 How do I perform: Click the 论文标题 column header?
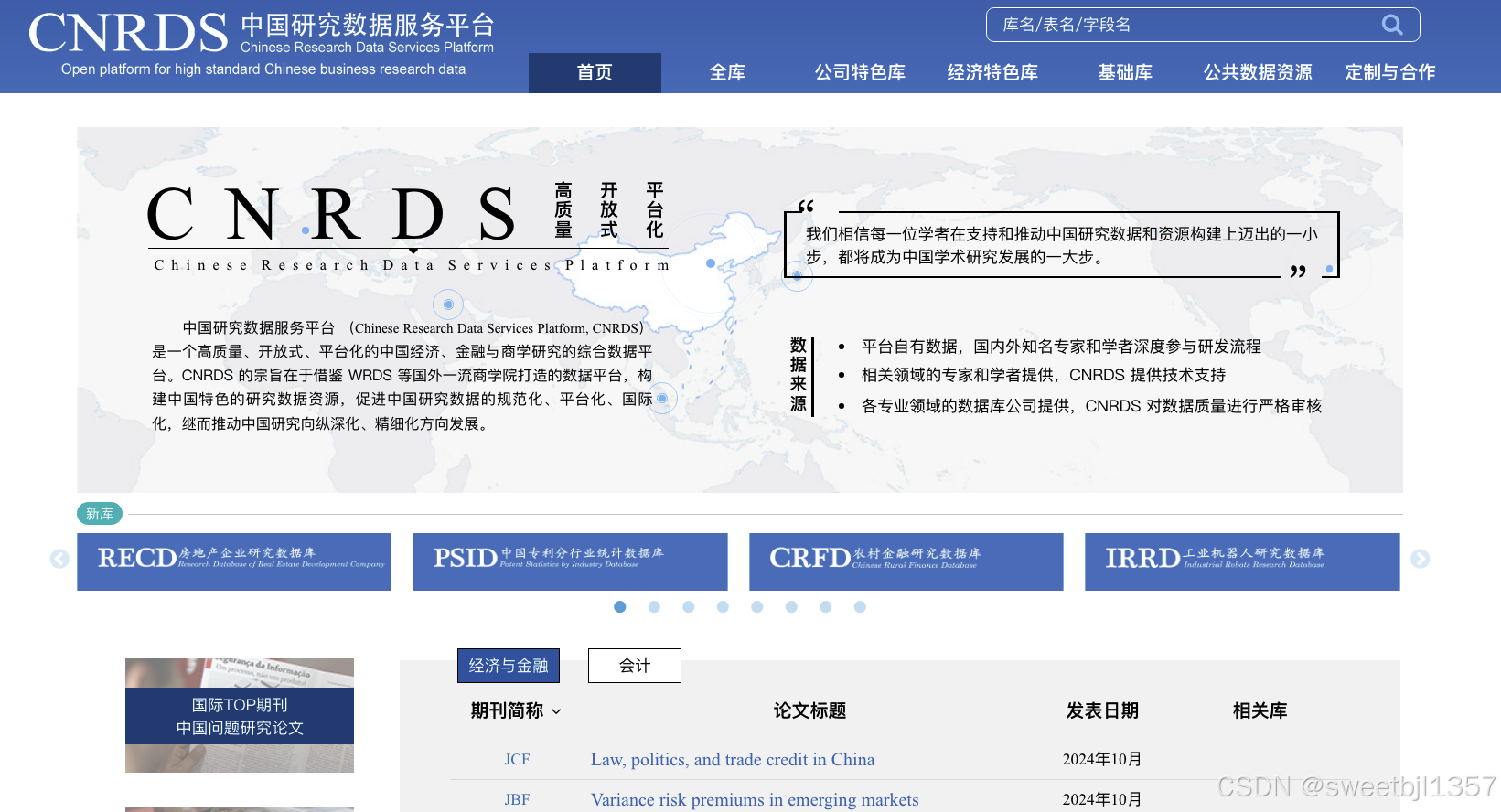tap(809, 710)
